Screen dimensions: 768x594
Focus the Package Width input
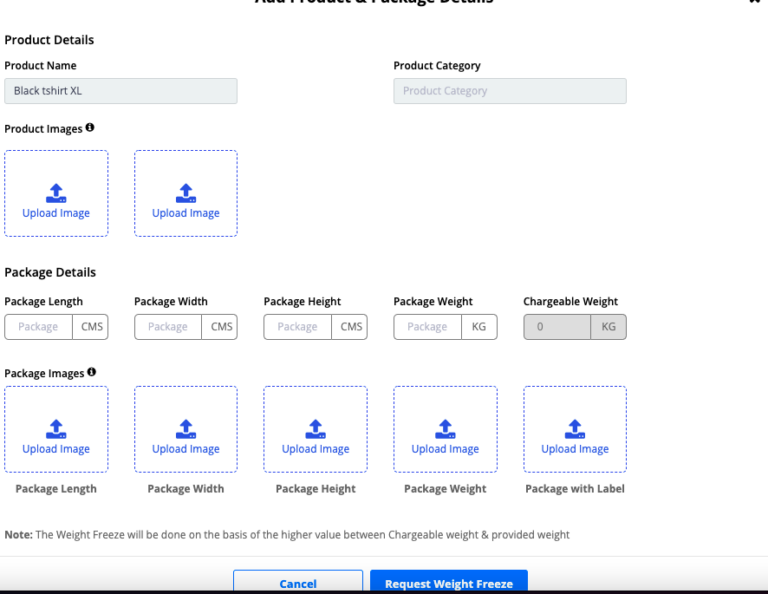click(x=168, y=327)
